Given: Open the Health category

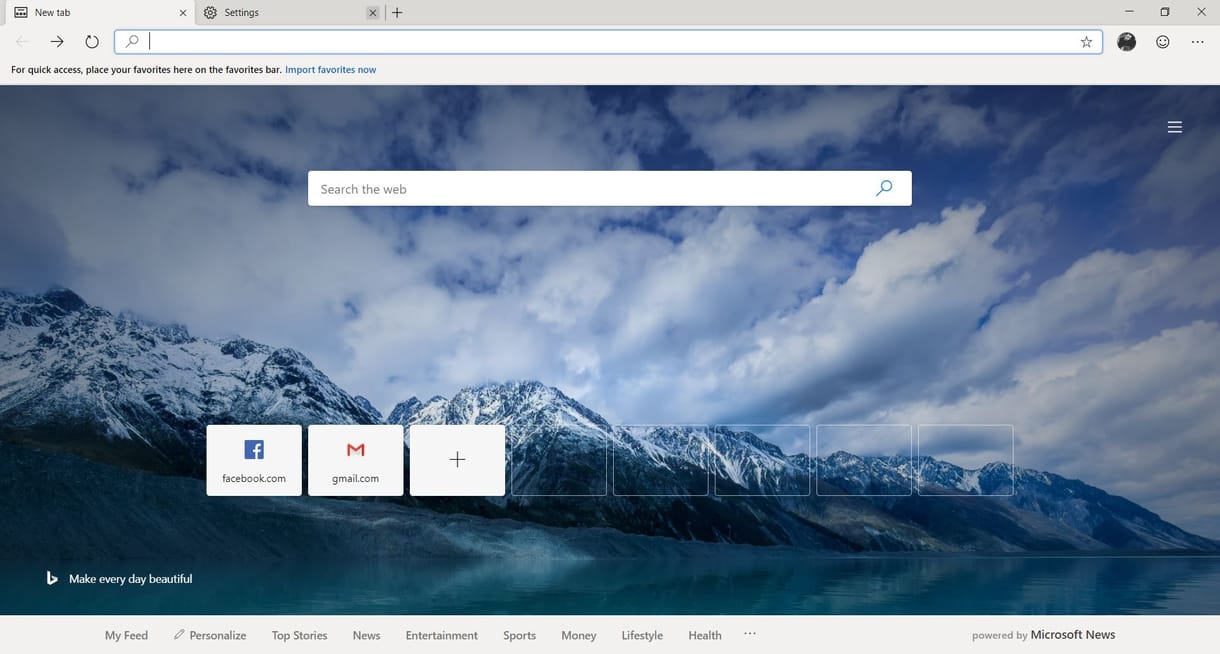Looking at the screenshot, I should [704, 635].
